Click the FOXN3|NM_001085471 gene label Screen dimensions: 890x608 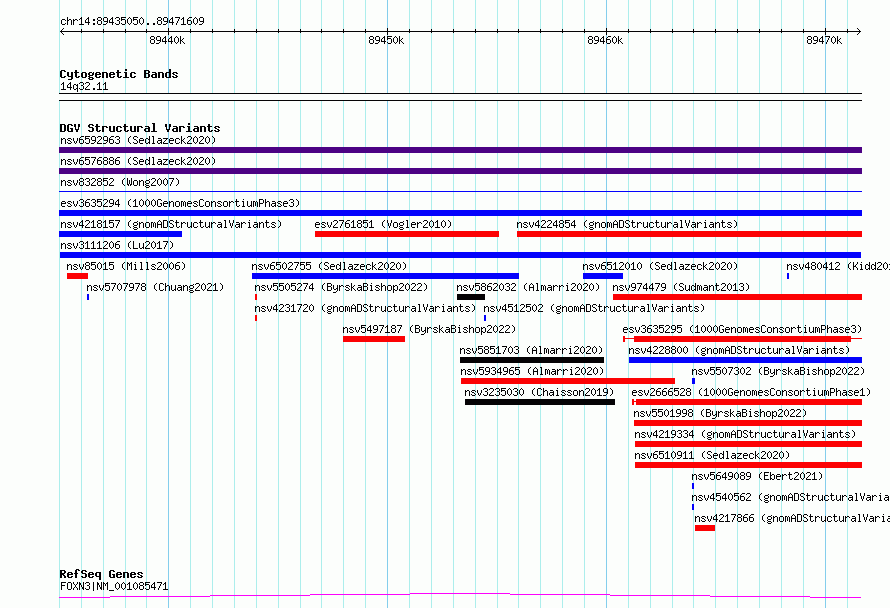point(114,586)
